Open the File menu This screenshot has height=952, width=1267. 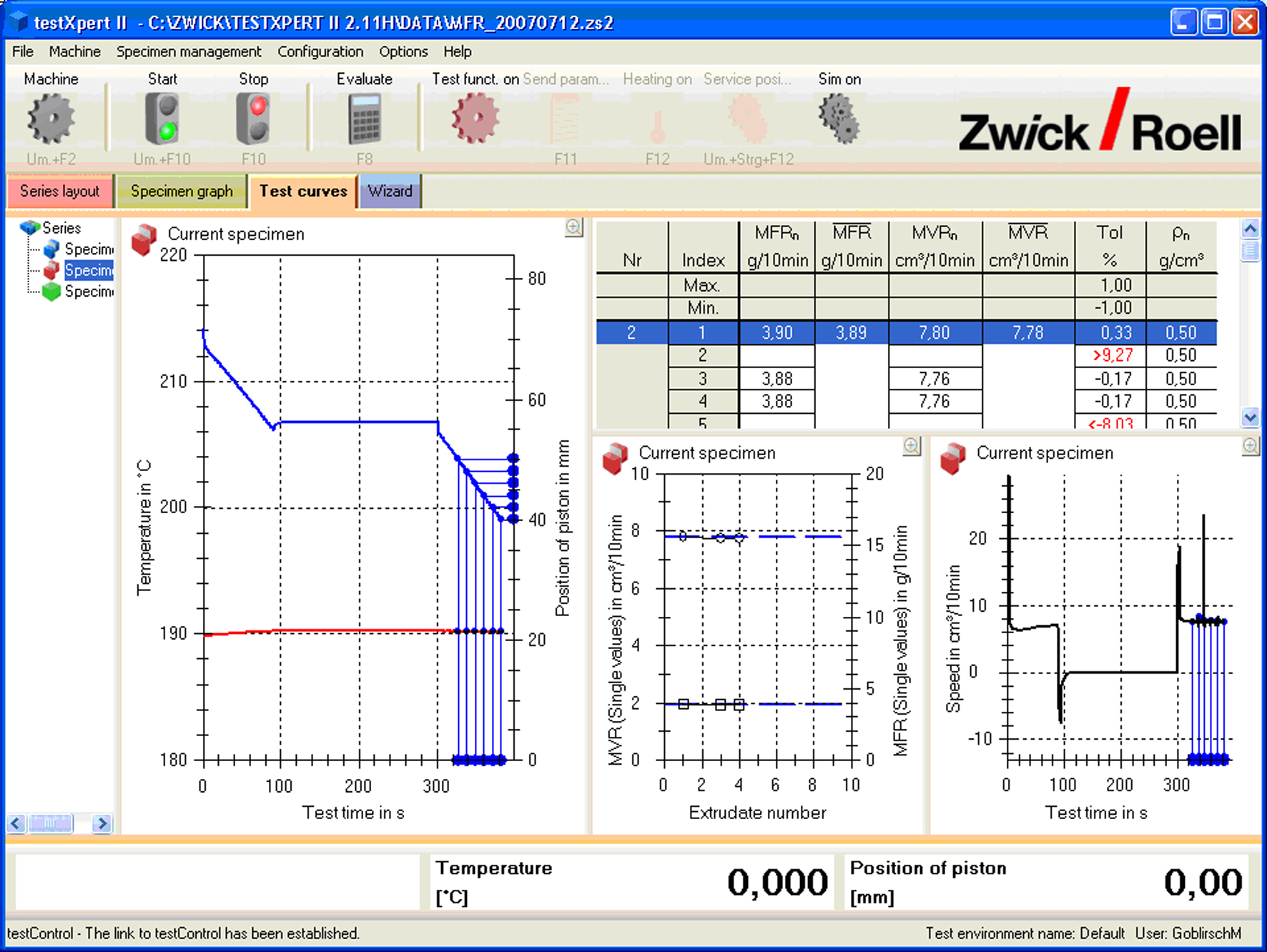23,51
